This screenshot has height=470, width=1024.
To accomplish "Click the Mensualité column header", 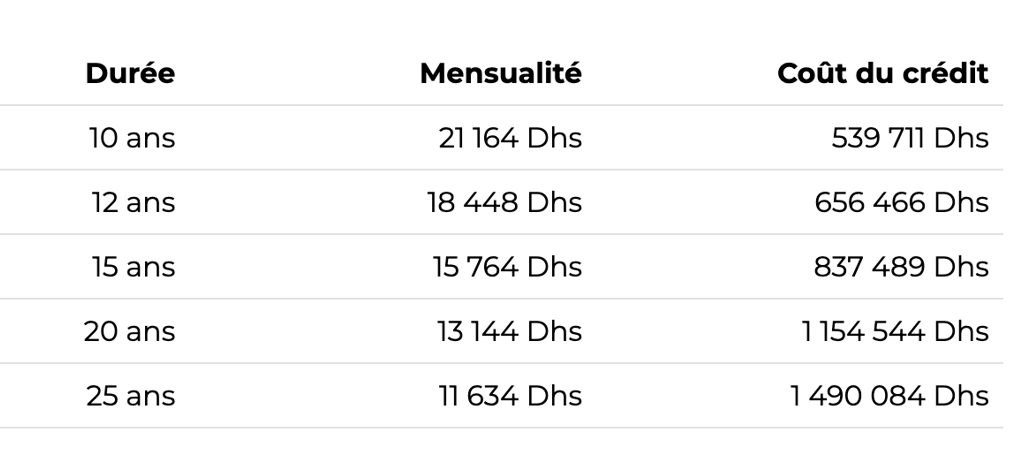I will click(x=500, y=73).
